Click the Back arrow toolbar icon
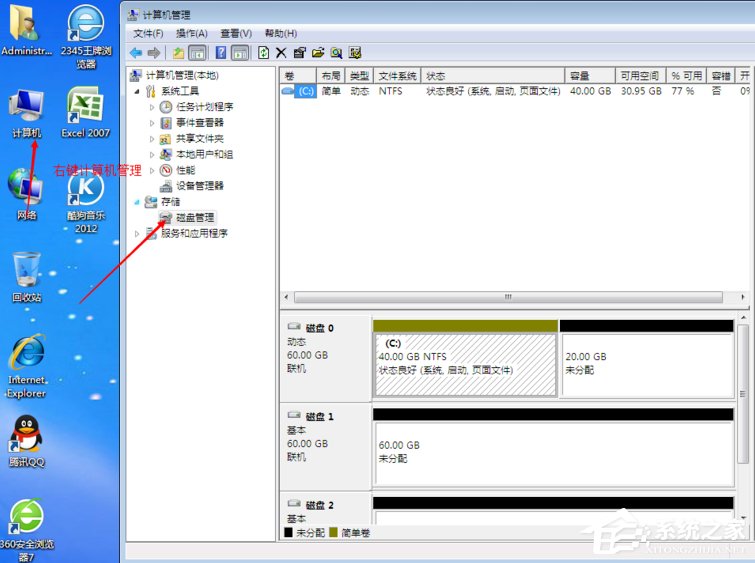The image size is (755, 563). [136, 52]
